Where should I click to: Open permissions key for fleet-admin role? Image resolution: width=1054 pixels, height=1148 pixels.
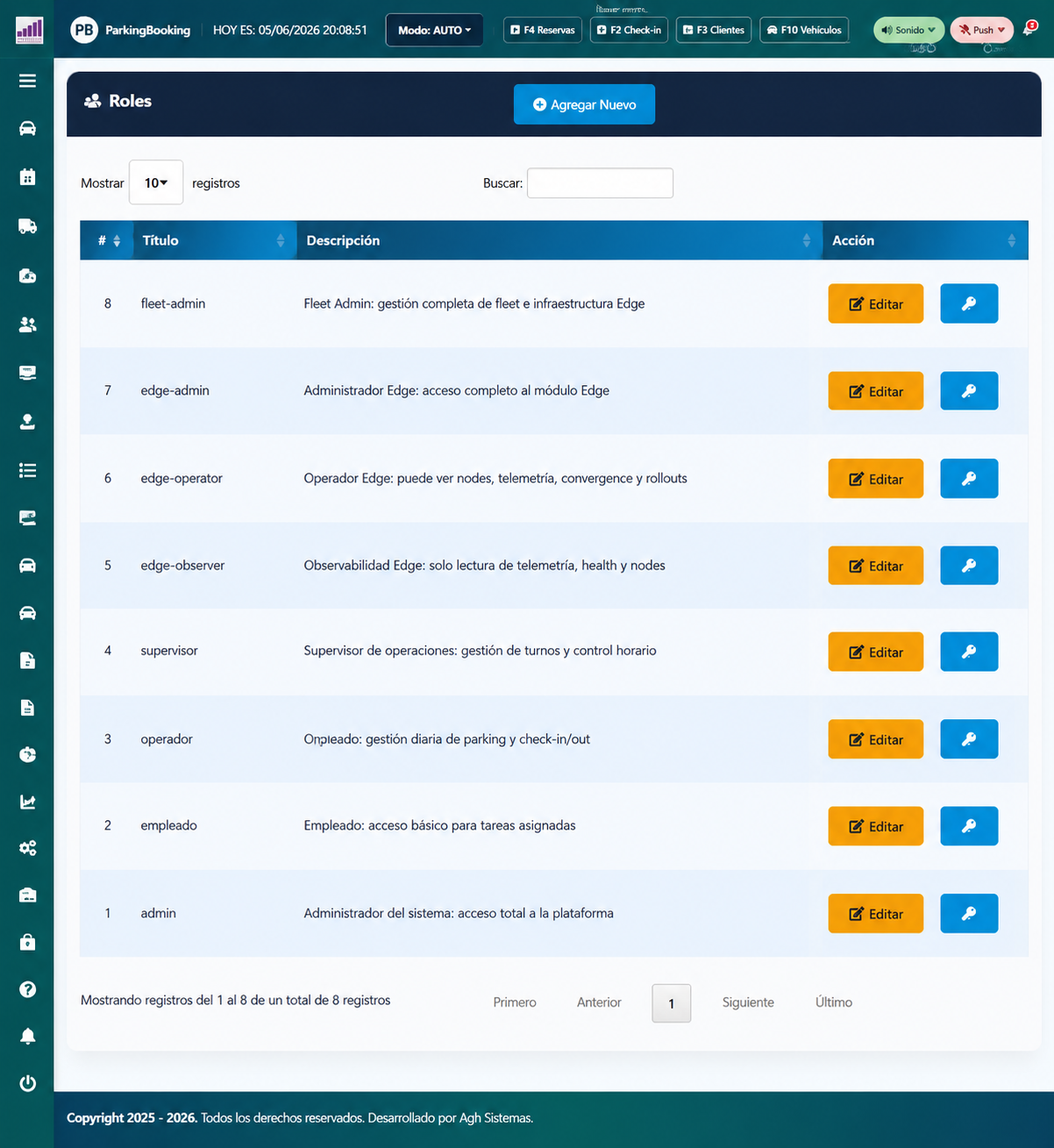coord(969,303)
